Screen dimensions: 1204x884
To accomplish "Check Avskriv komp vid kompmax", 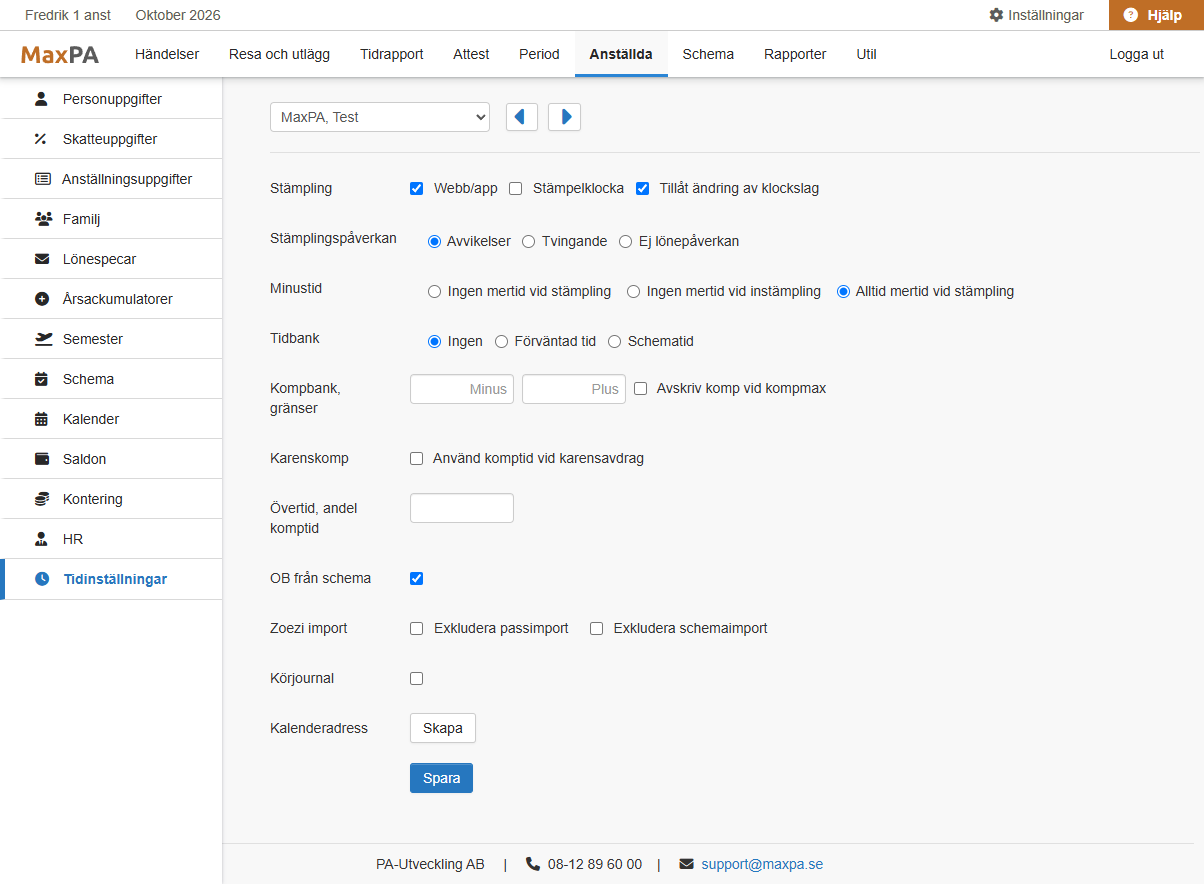I will click(641, 388).
